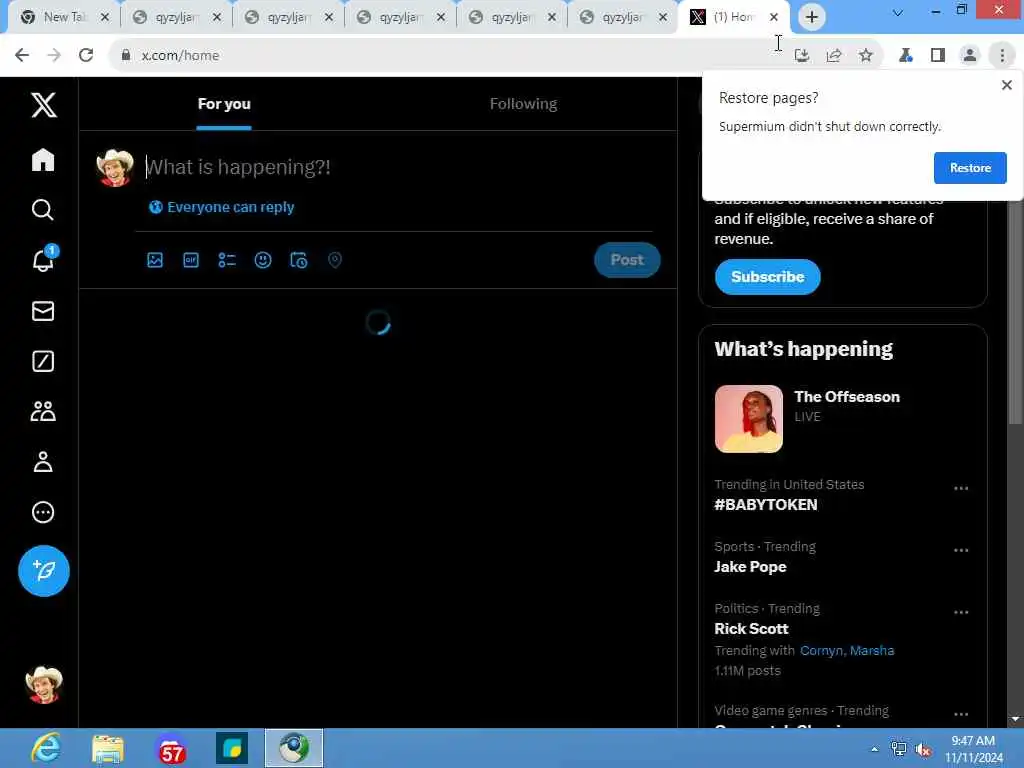The width and height of the screenshot is (1024, 768).
Task: Click Restore in the restore pages popup
Action: 970,168
